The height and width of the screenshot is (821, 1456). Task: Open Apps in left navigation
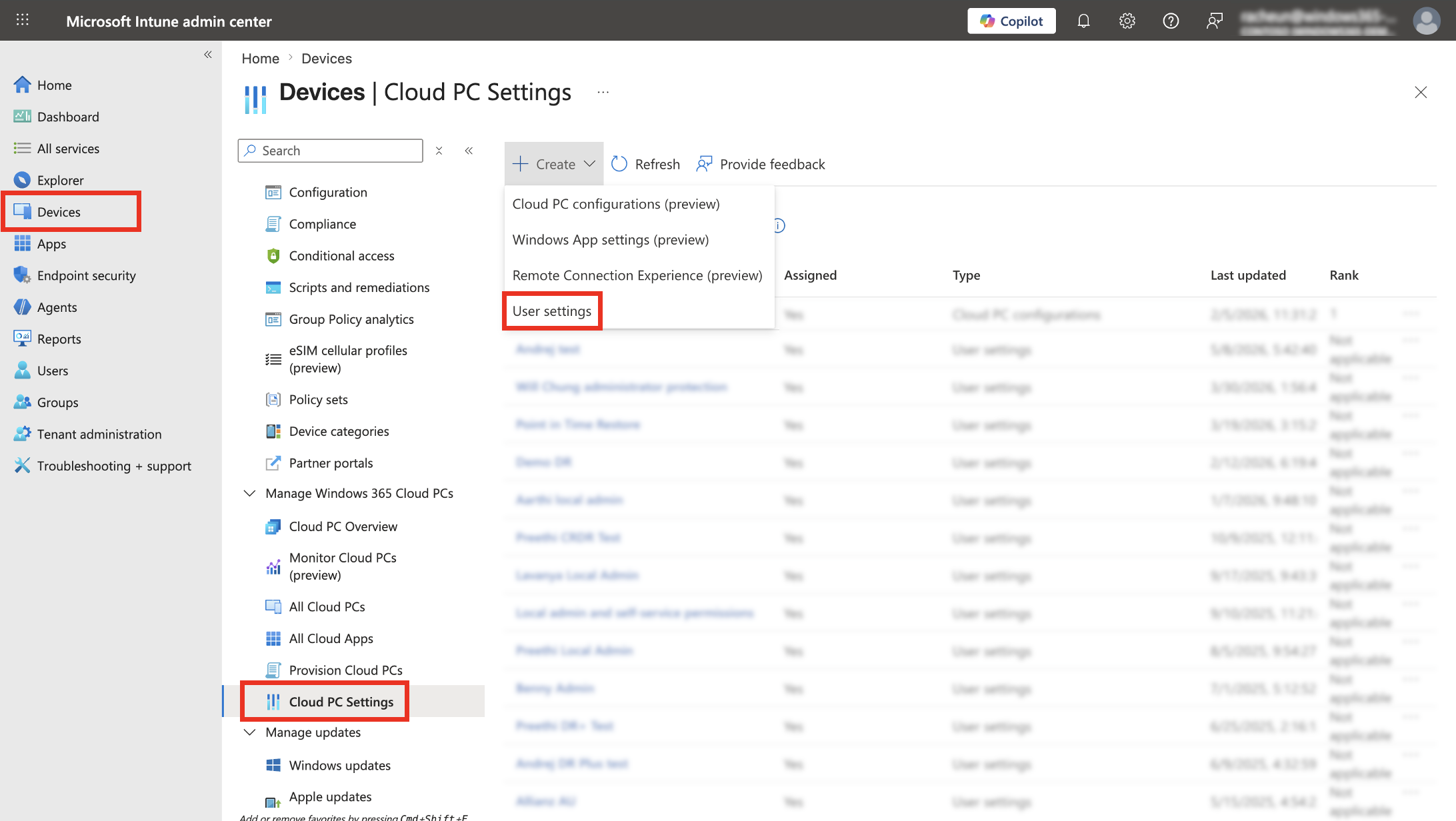coord(51,244)
